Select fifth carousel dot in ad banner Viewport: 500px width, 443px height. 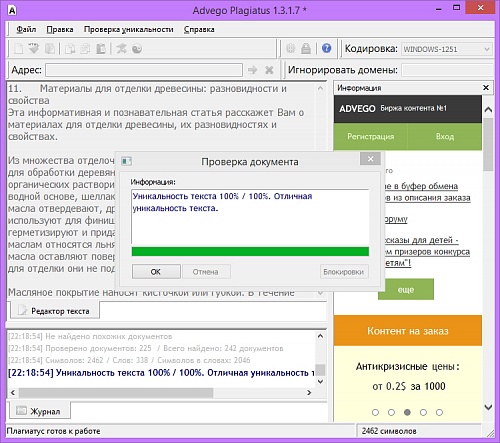tap(439, 413)
